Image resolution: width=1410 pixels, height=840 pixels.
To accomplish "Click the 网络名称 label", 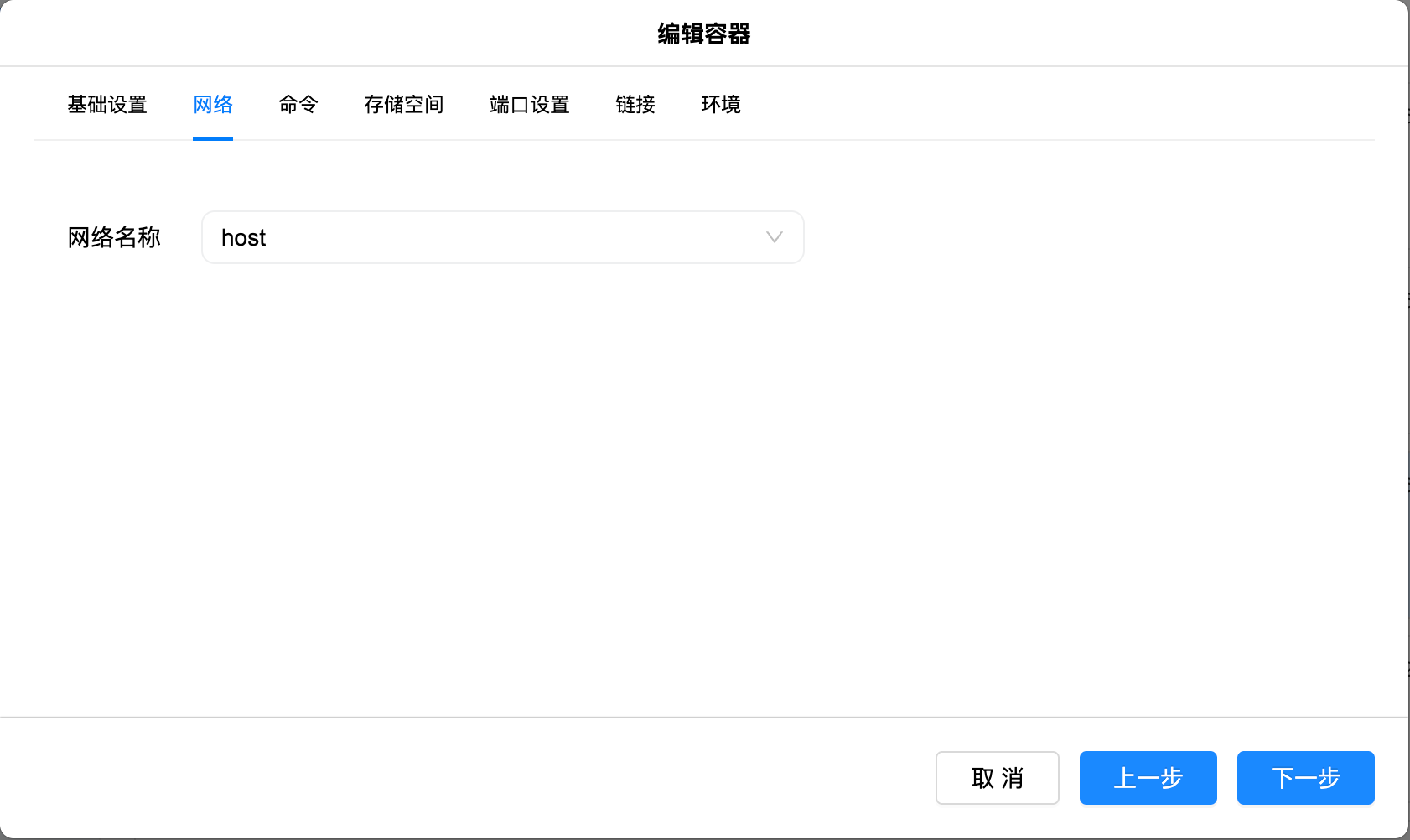I will coord(113,237).
